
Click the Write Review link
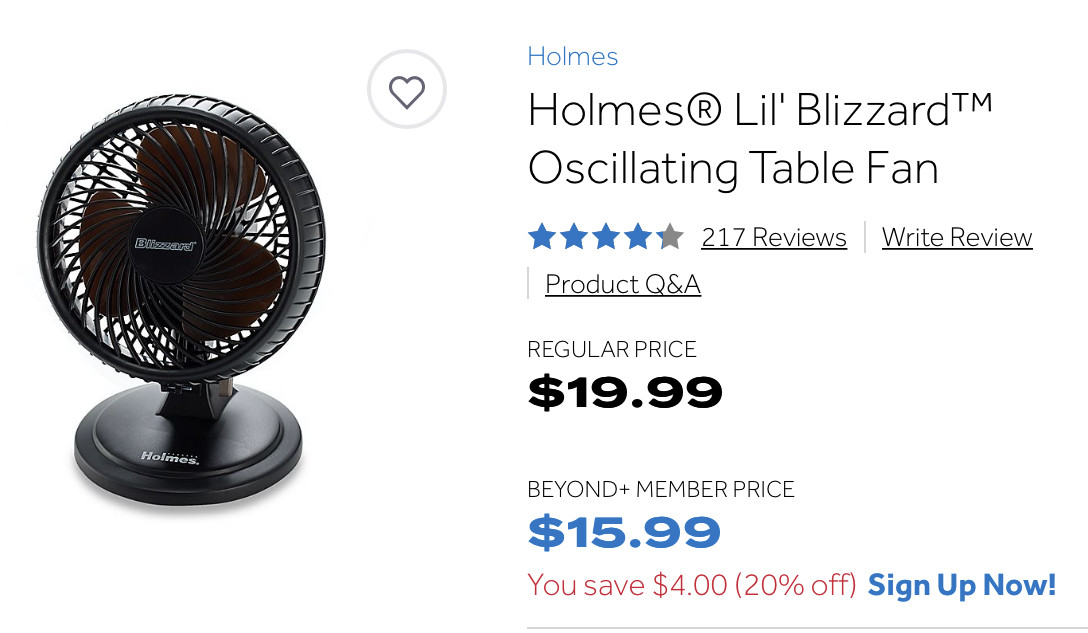(x=957, y=237)
